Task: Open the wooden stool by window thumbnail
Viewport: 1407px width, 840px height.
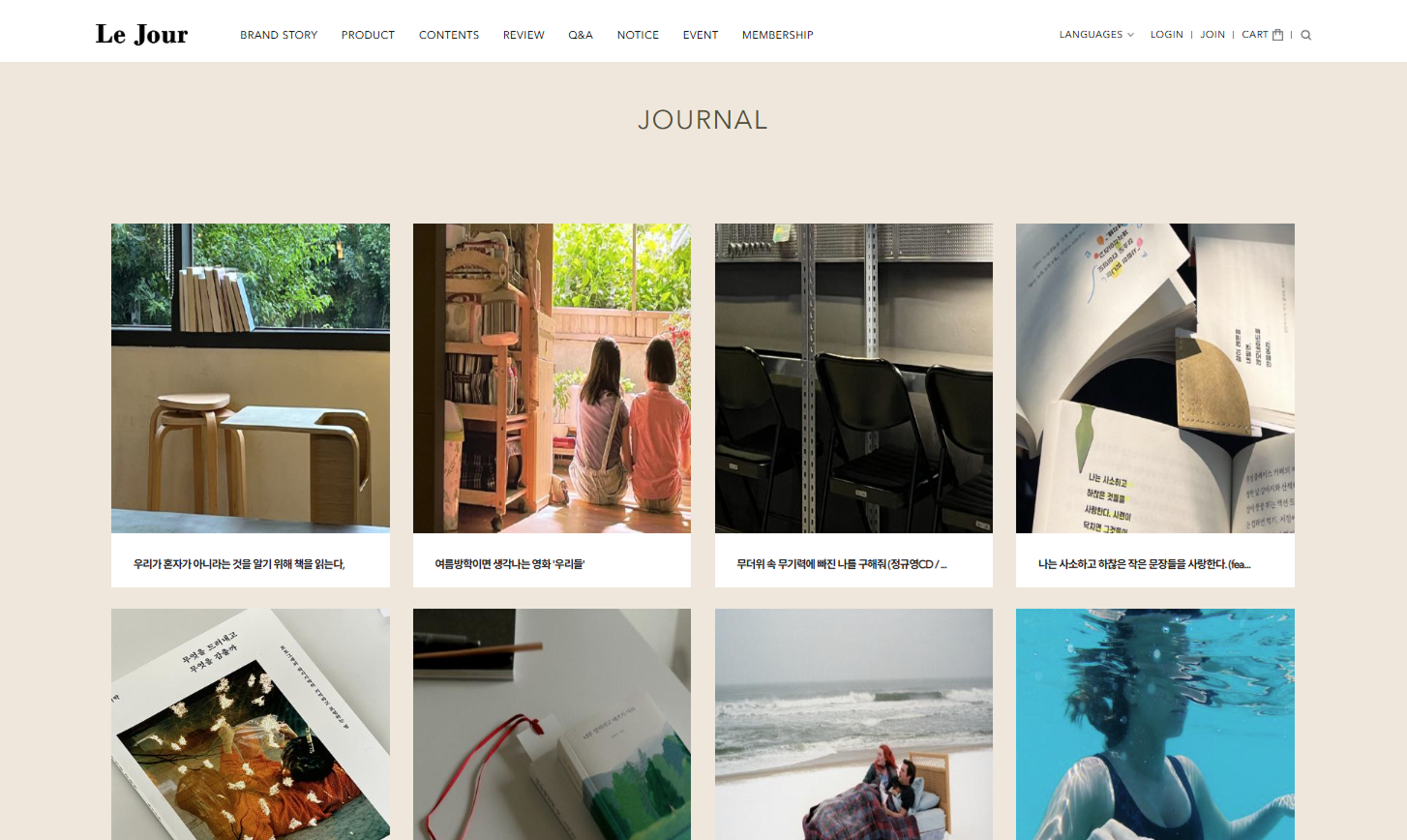Action: (251, 378)
